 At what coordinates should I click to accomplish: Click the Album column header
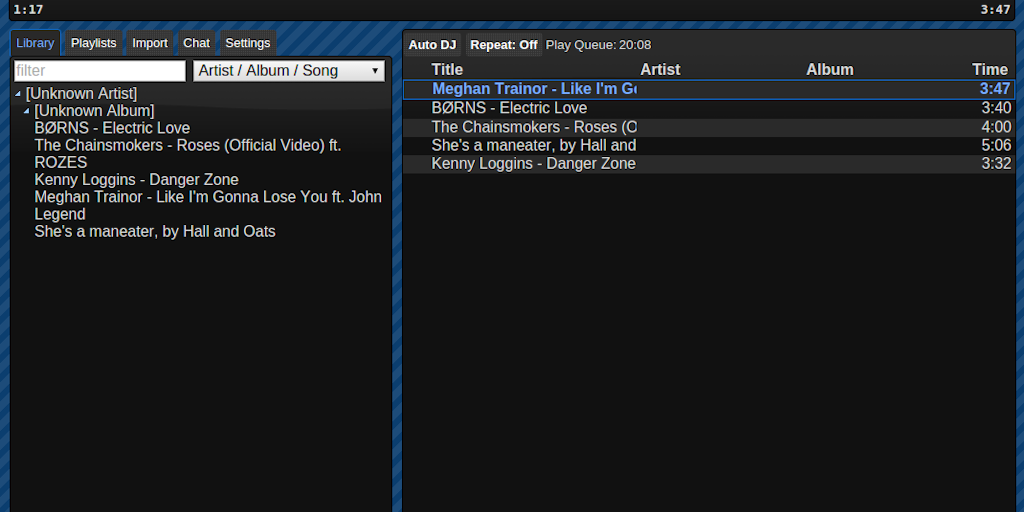829,69
